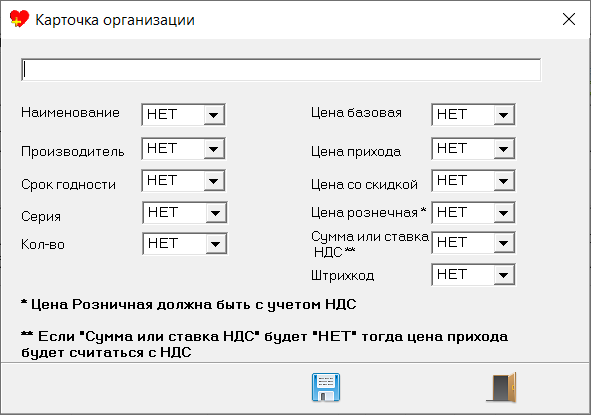Click the floppy disk save icon
The width and height of the screenshot is (591, 415).
click(x=326, y=387)
